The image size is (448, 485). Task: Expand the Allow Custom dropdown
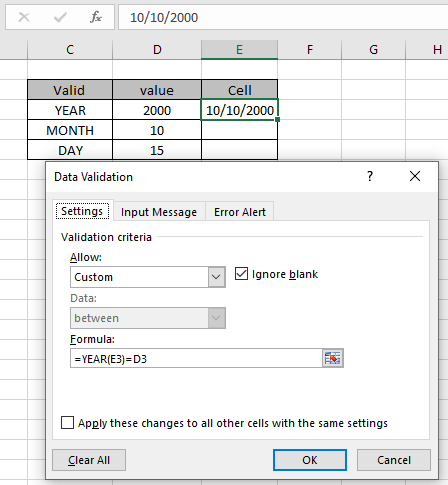coord(216,277)
